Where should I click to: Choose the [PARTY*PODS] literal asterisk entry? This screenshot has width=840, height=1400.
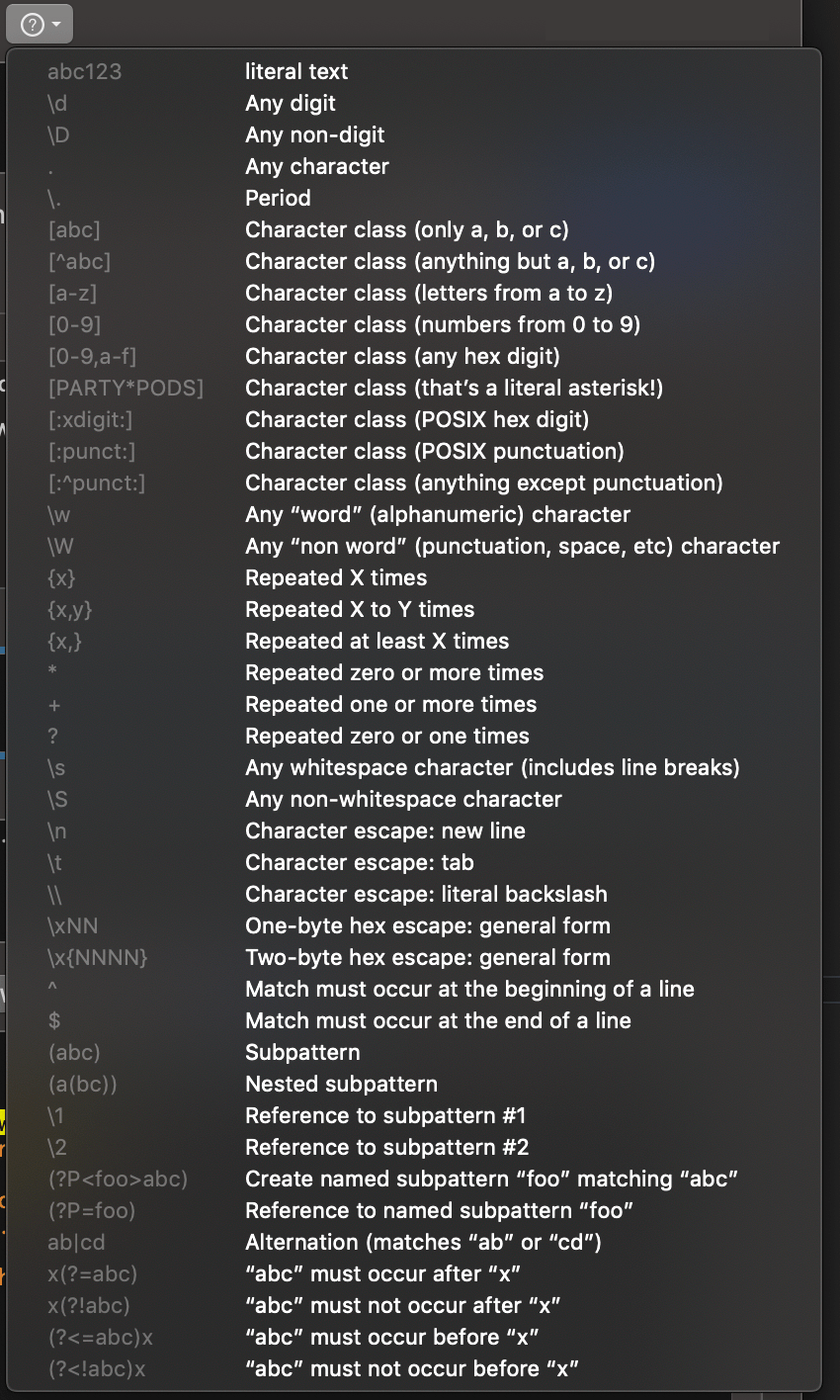[x=454, y=388]
